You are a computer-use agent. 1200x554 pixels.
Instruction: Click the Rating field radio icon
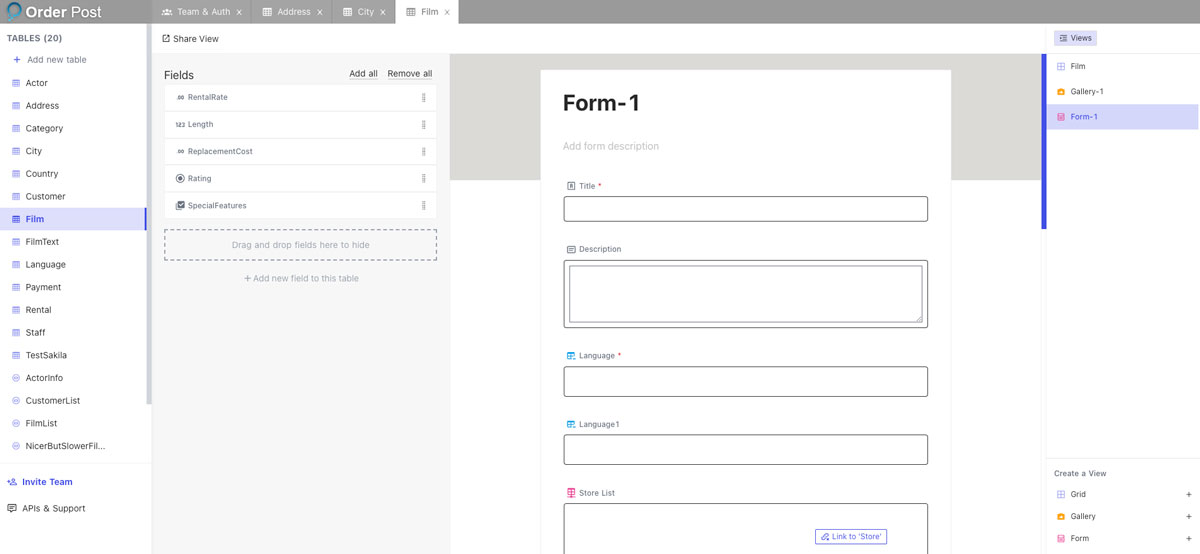point(180,179)
